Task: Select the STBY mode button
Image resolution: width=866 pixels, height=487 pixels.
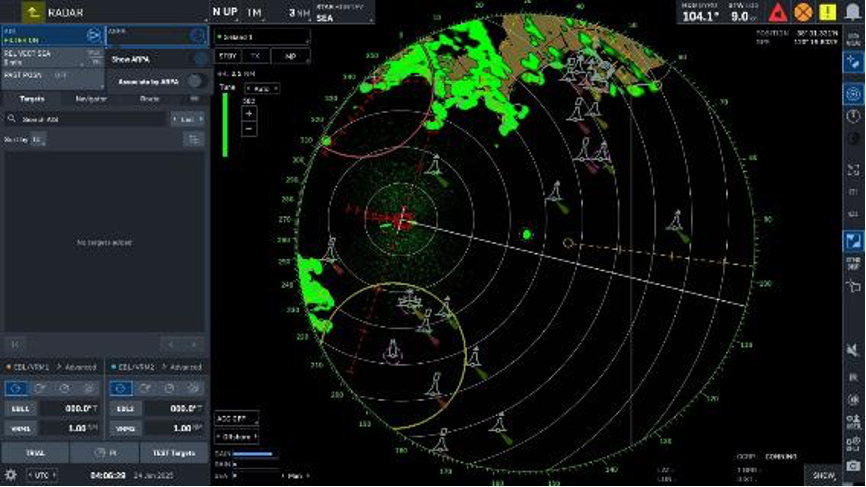Action: (228, 56)
